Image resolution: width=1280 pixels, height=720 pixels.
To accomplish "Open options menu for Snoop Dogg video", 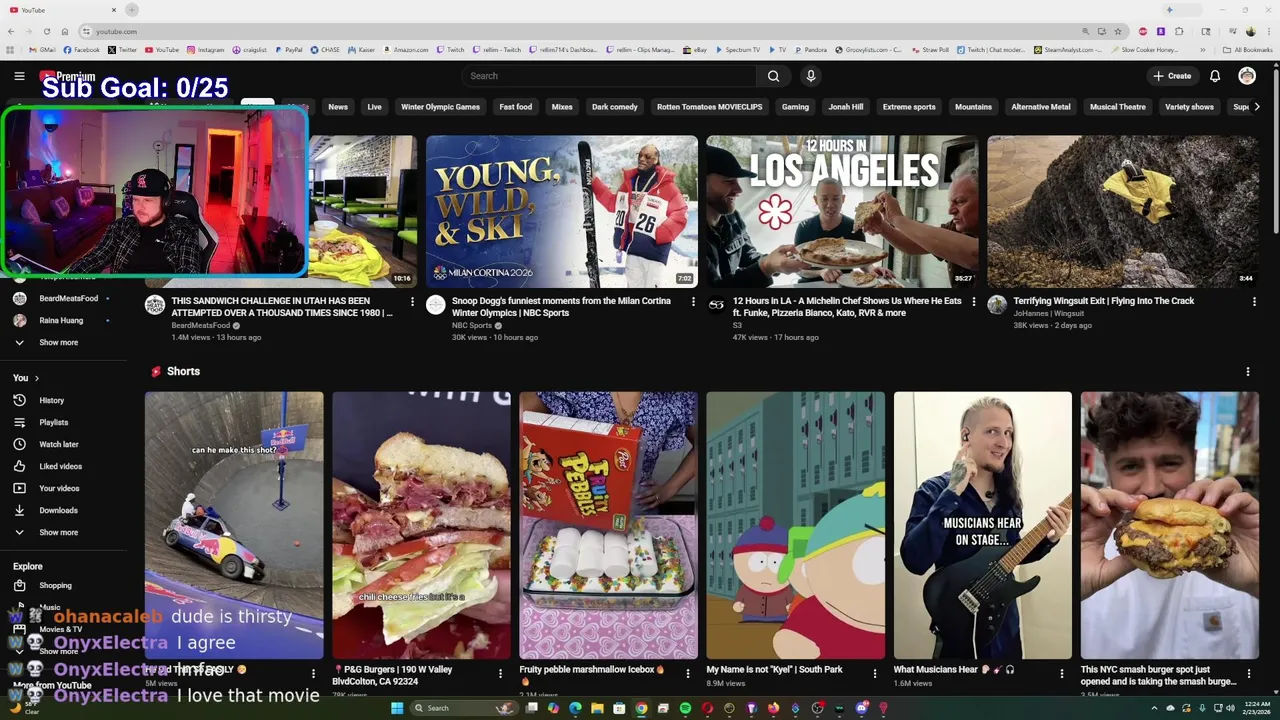I will pos(693,301).
